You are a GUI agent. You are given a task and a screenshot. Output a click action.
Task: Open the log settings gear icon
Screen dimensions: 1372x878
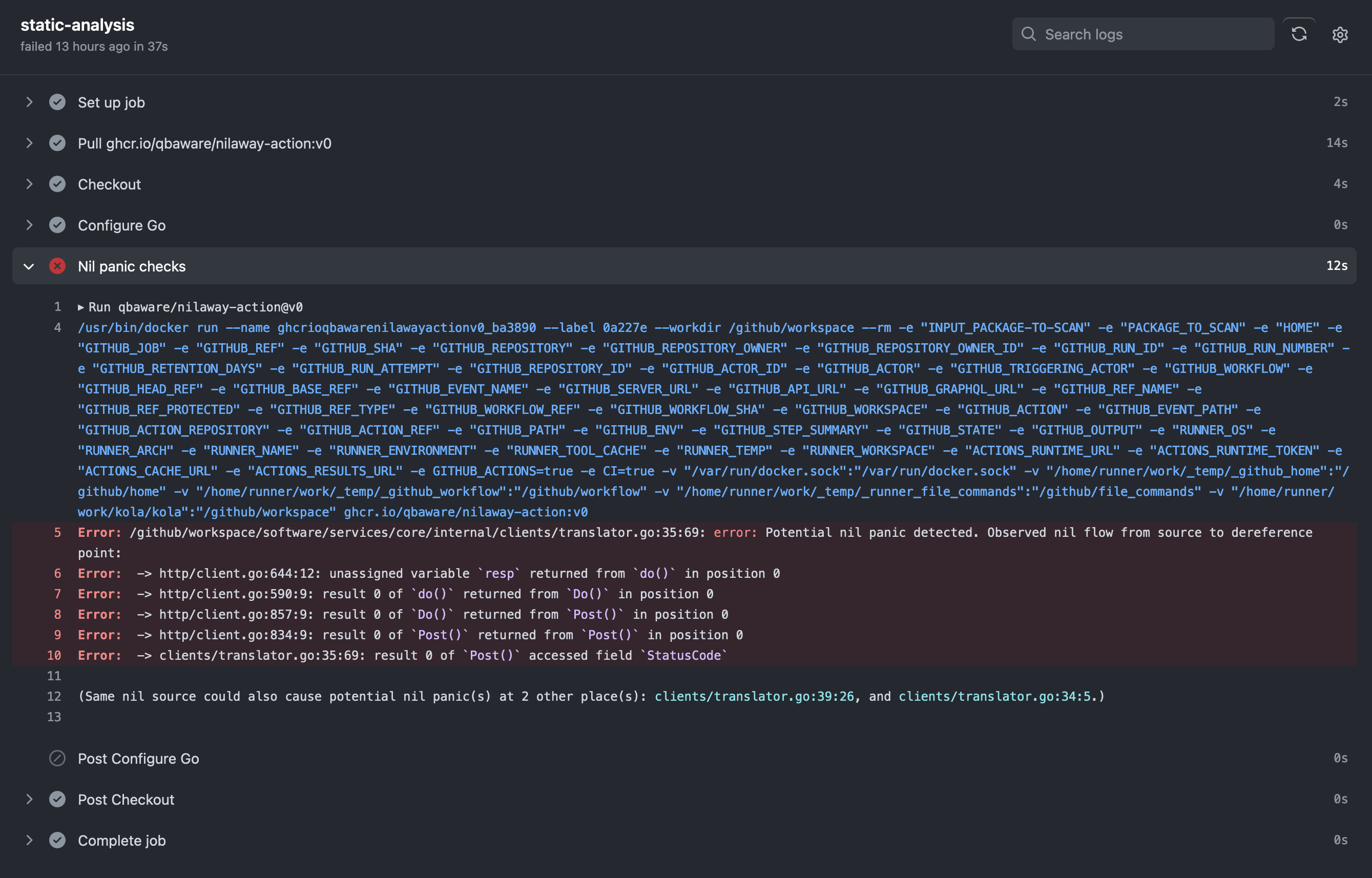(x=1340, y=35)
